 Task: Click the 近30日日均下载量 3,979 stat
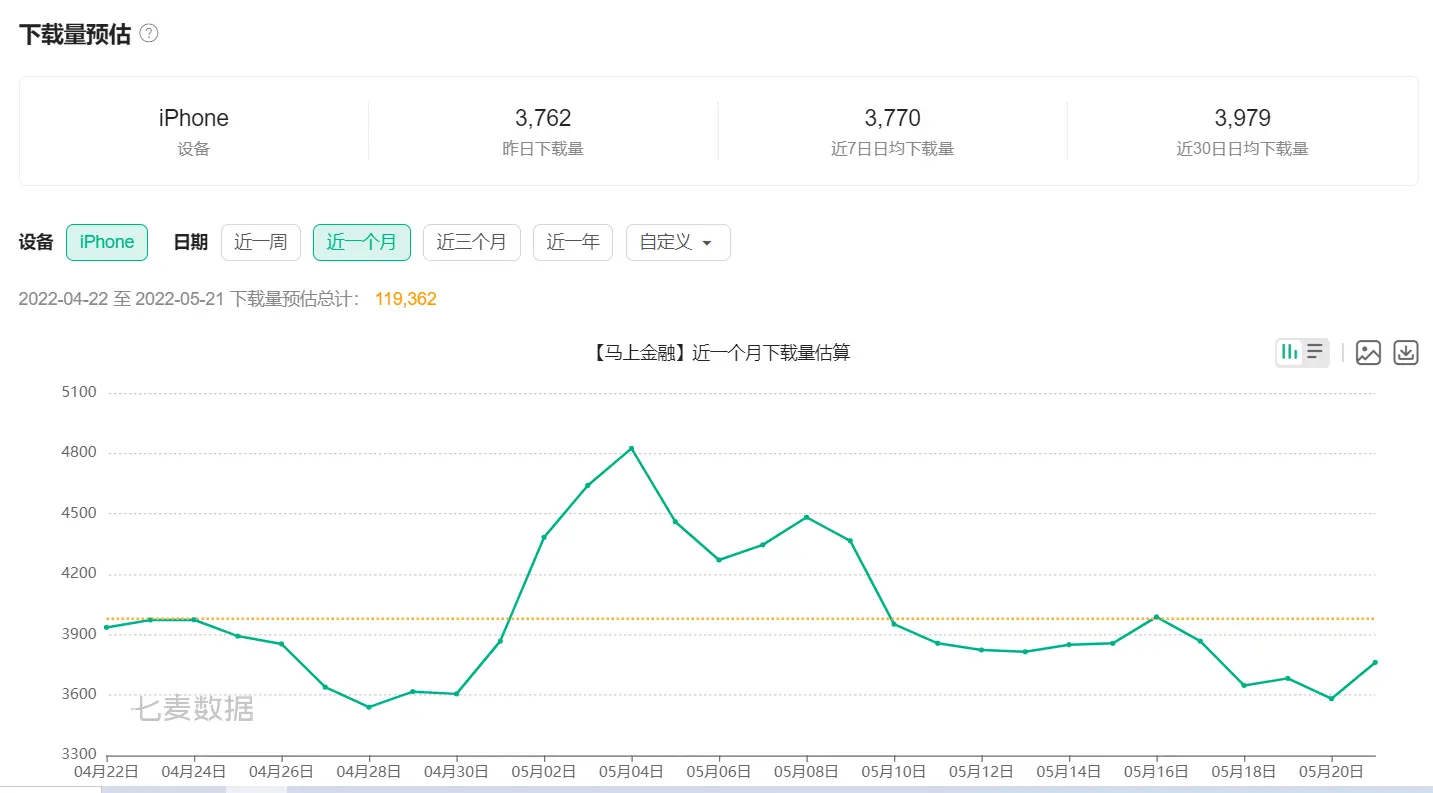(1242, 130)
